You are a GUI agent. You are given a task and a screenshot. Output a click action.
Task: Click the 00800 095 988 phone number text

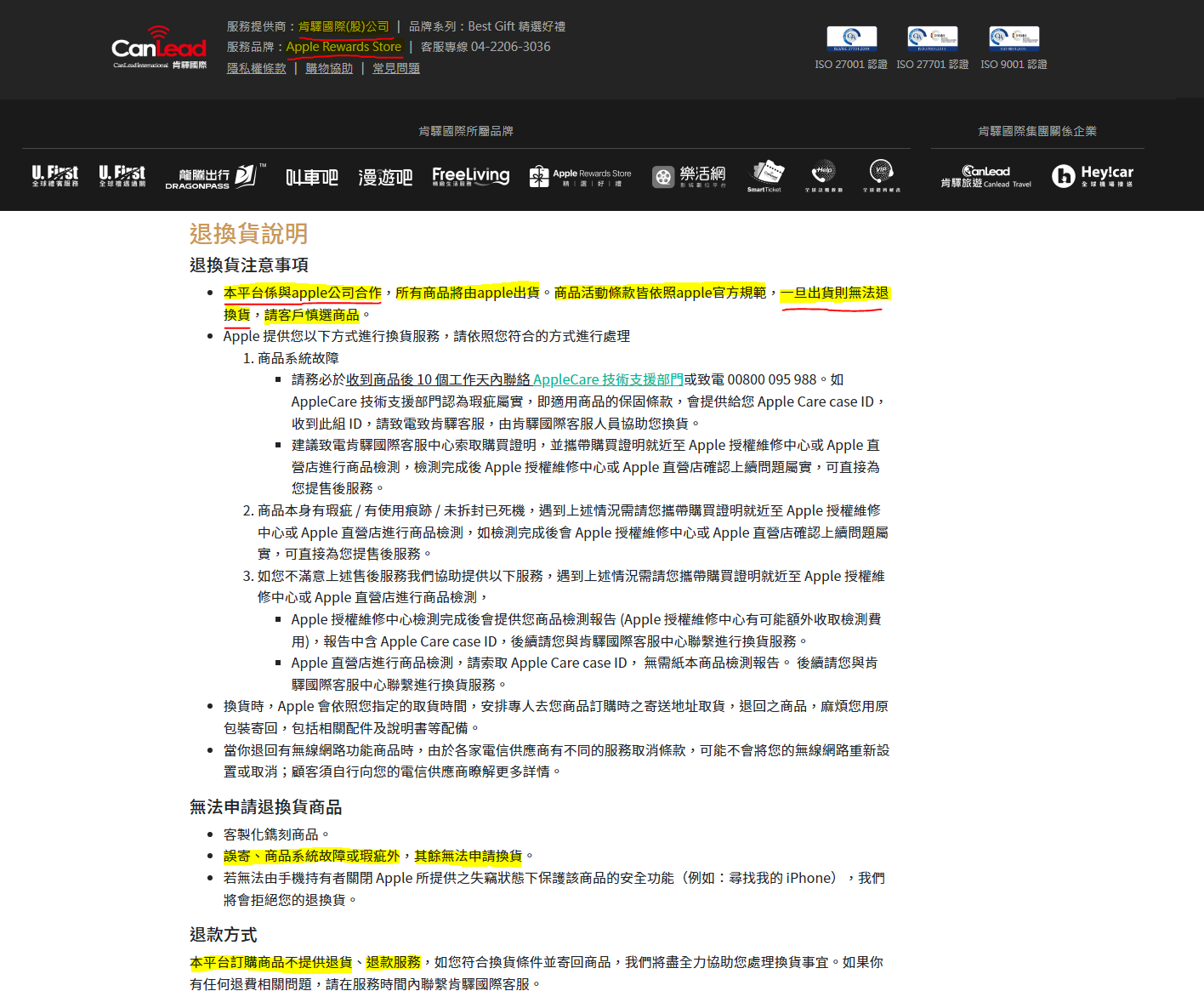pyautogui.click(x=772, y=379)
